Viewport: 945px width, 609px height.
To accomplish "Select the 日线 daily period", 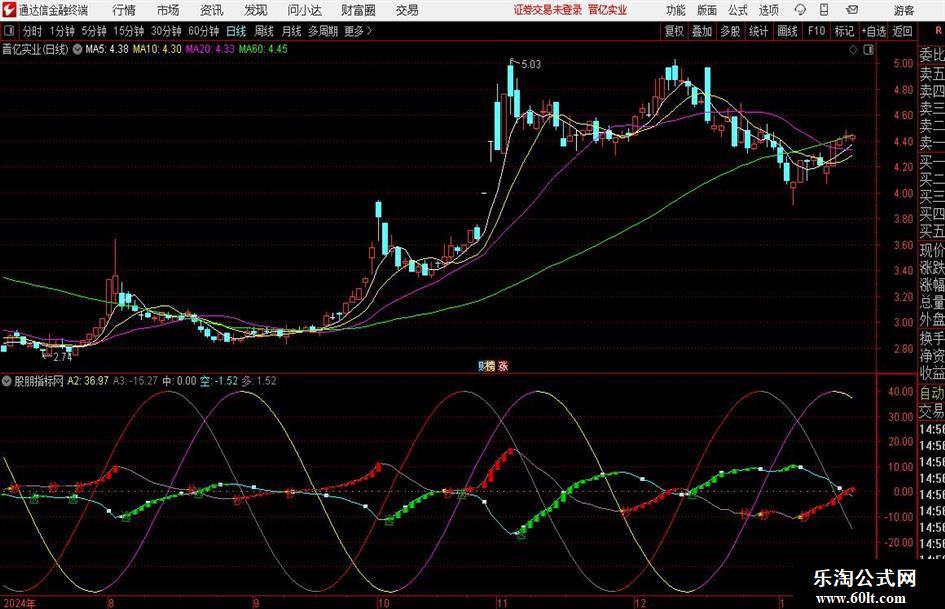I will pos(236,31).
